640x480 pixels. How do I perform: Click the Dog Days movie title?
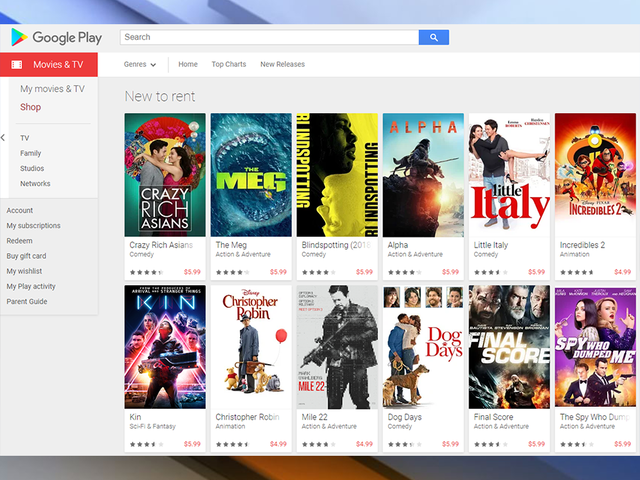(404, 417)
